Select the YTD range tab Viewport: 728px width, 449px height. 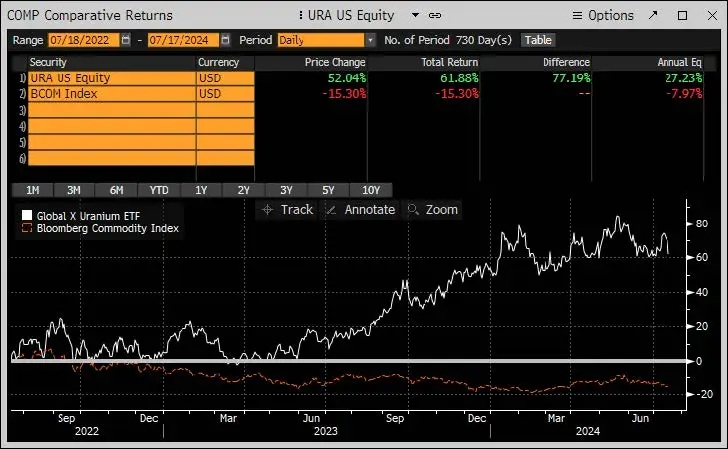click(159, 190)
